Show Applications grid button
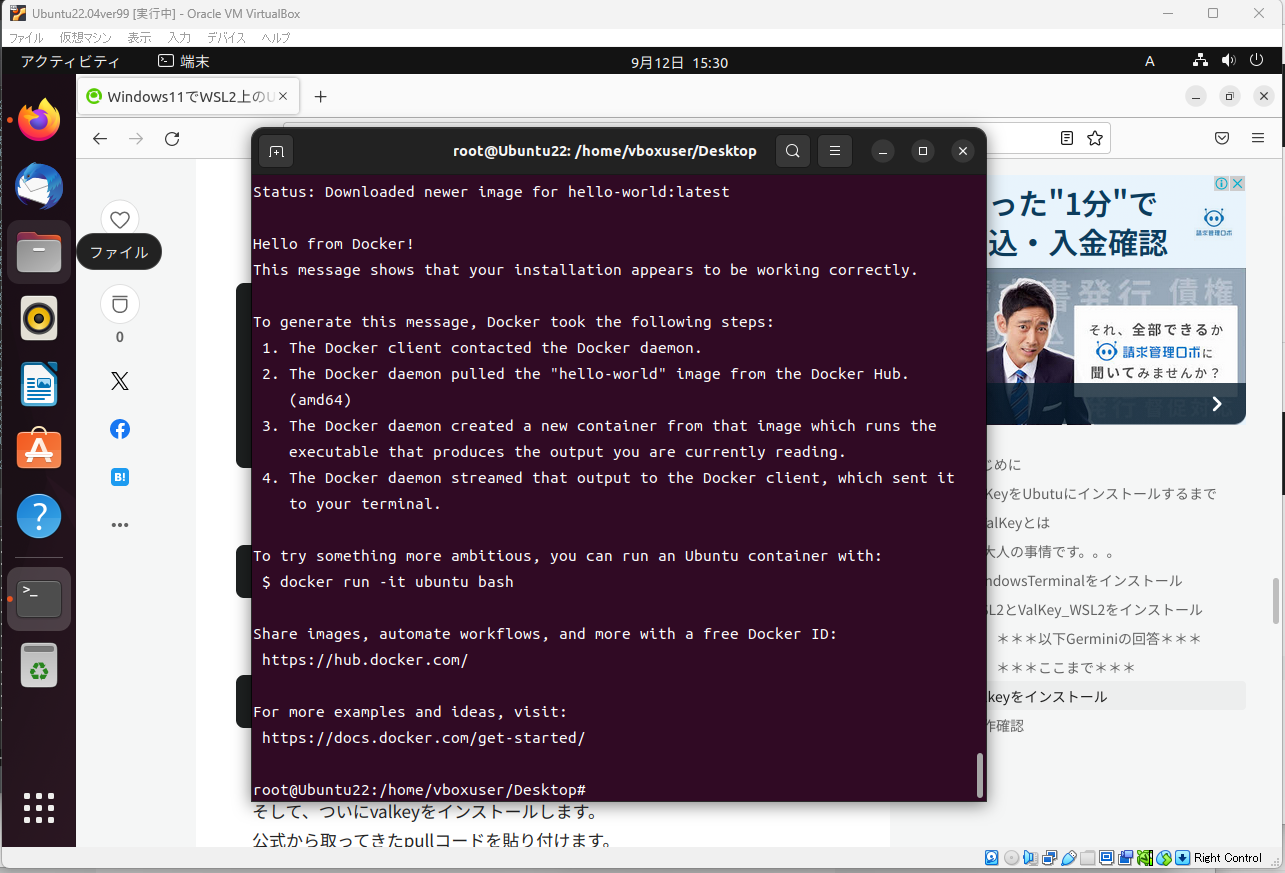Screen dimensions: 1285x873 pyautogui.click(x=39, y=808)
